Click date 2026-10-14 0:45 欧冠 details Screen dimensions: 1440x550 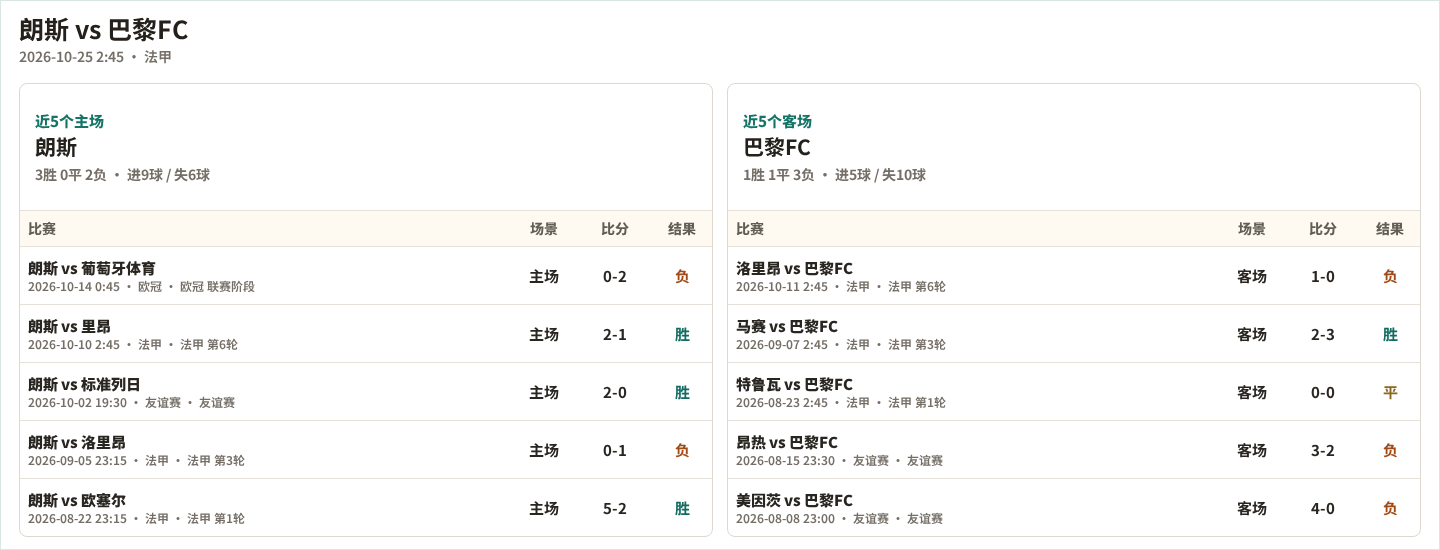[141, 287]
